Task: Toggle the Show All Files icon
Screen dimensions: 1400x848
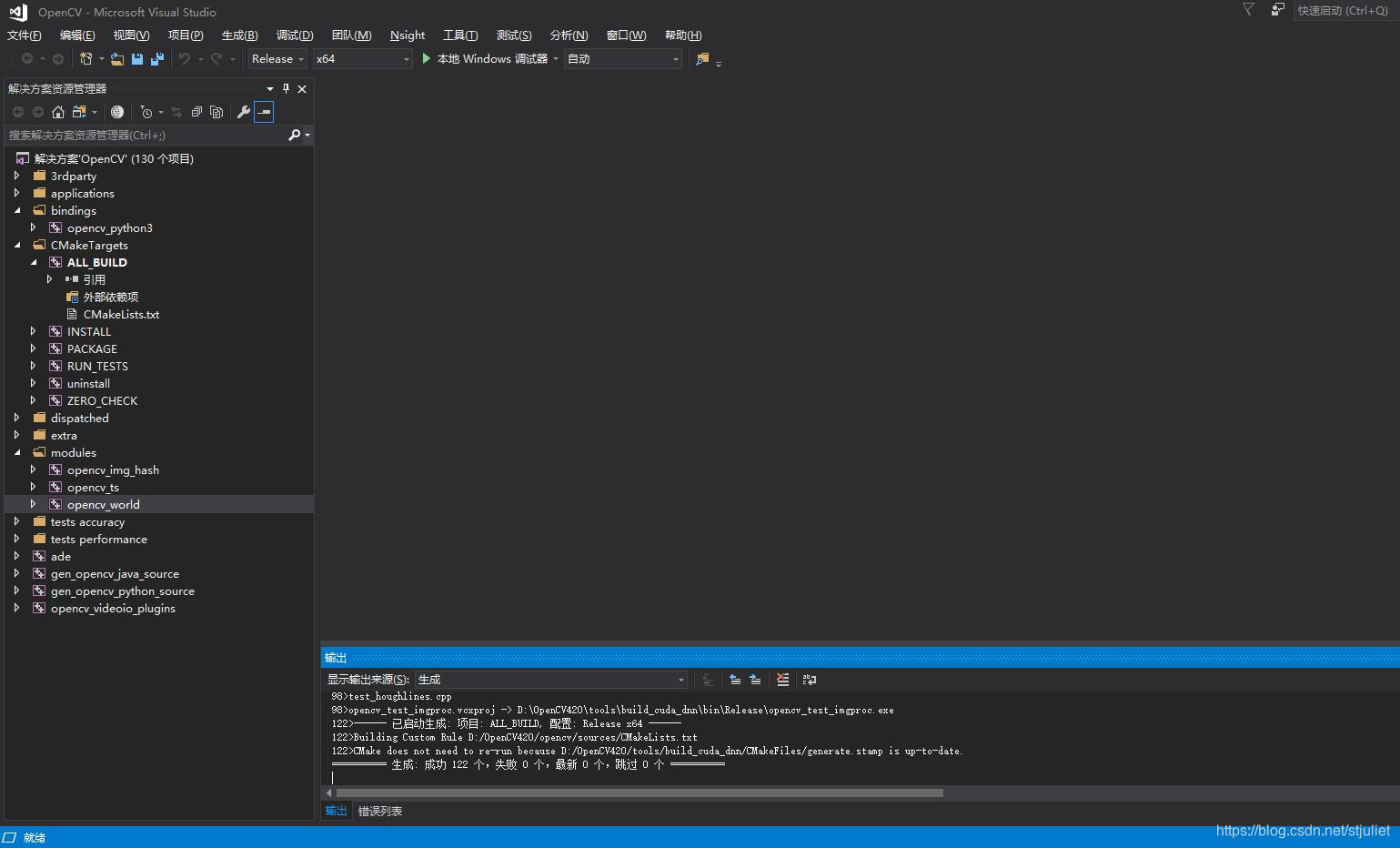Action: (x=217, y=112)
